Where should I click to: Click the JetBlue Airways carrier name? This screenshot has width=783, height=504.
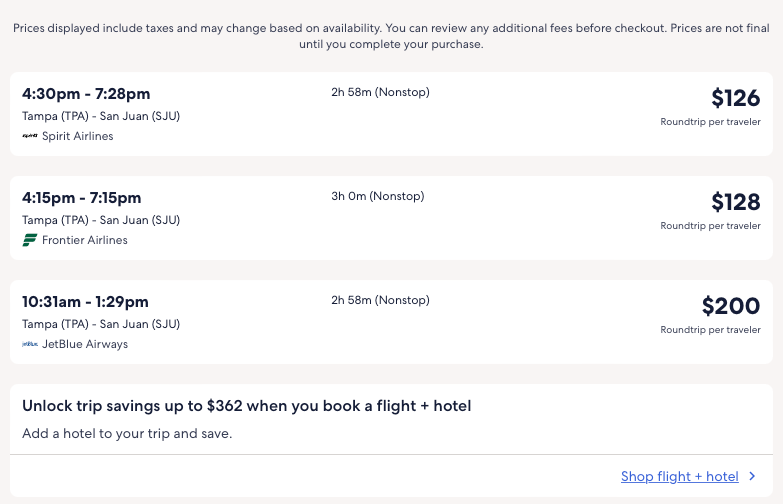click(x=85, y=344)
